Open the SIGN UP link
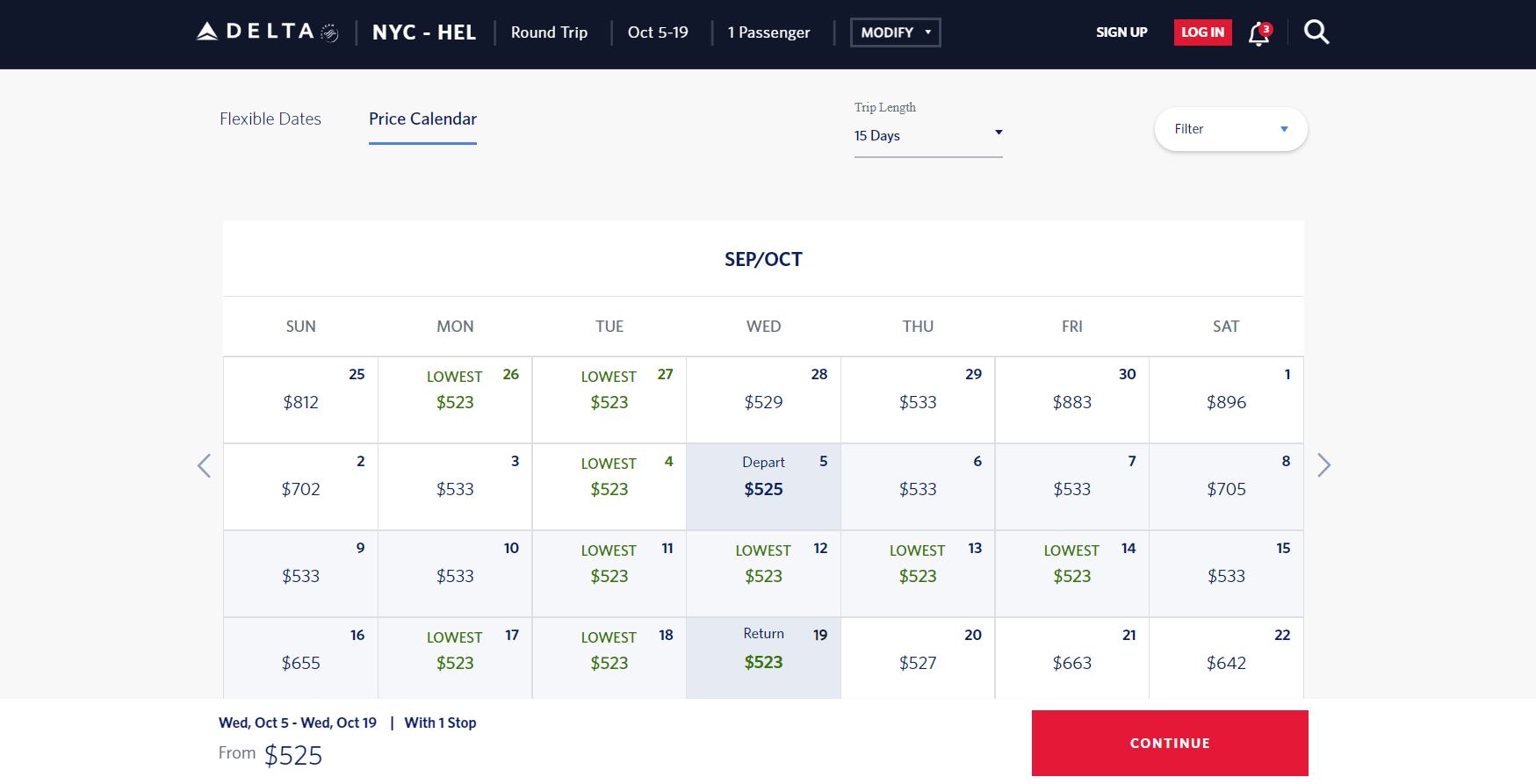The image size is (1536, 784). coord(1121,32)
